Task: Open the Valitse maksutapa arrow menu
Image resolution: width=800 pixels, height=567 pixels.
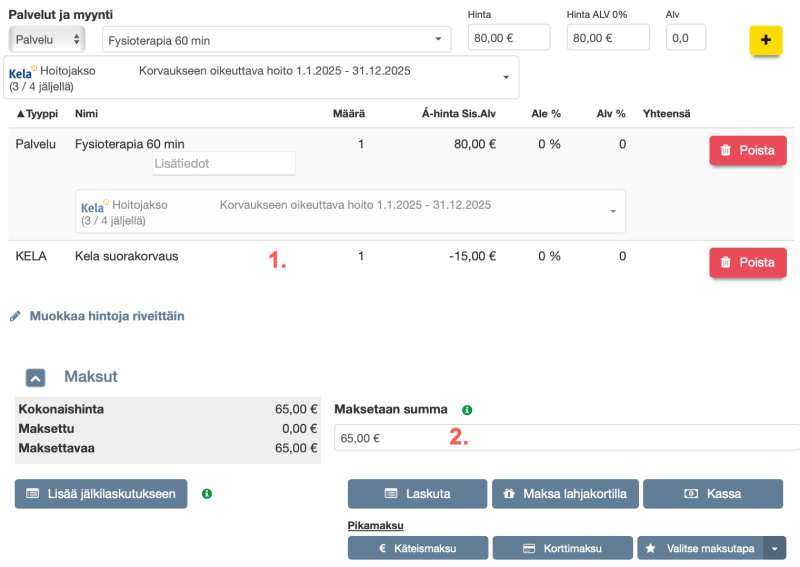Action: tap(774, 548)
